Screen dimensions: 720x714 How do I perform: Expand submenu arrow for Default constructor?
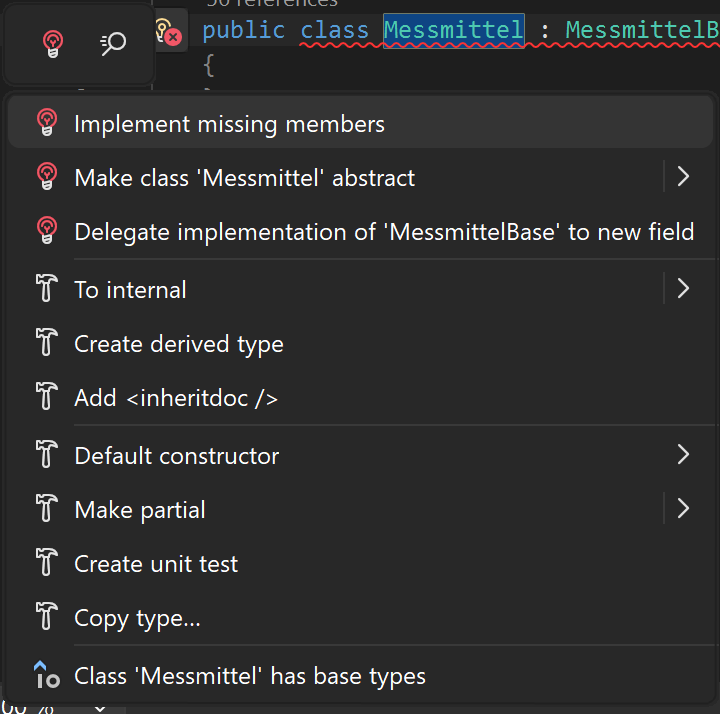(x=683, y=455)
